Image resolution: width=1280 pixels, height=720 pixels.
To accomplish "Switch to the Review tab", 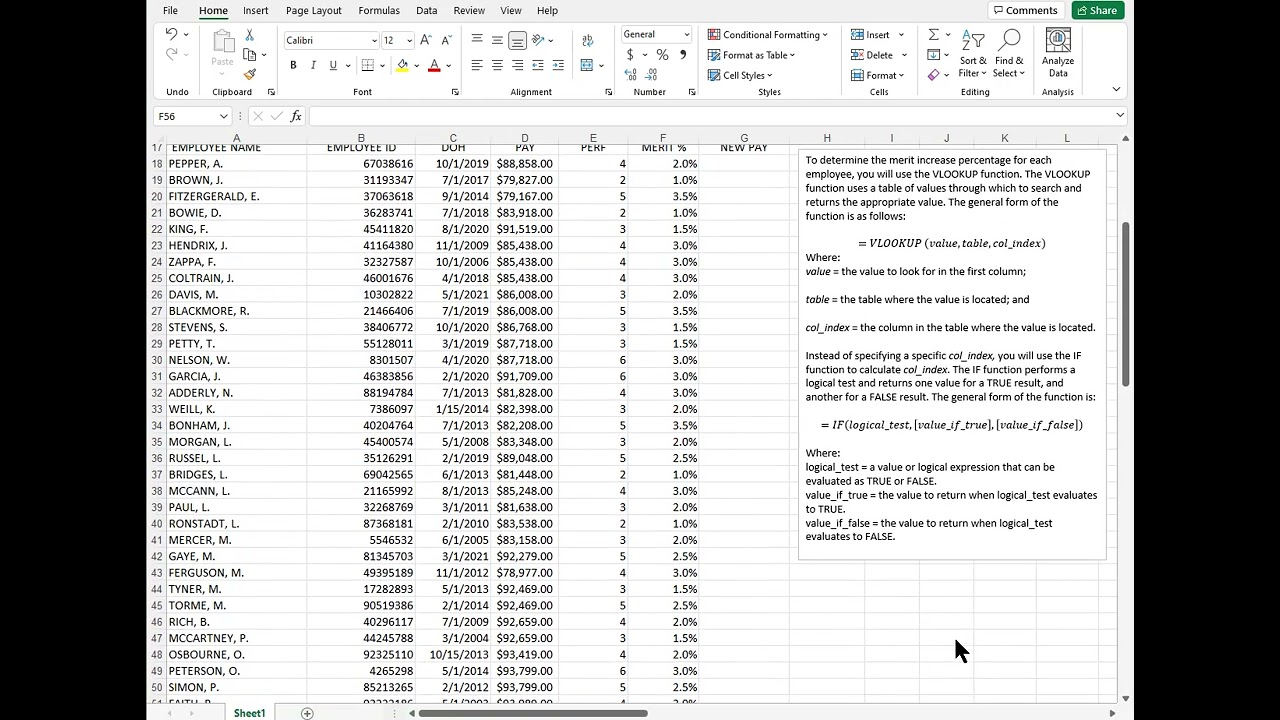I will 469,10.
